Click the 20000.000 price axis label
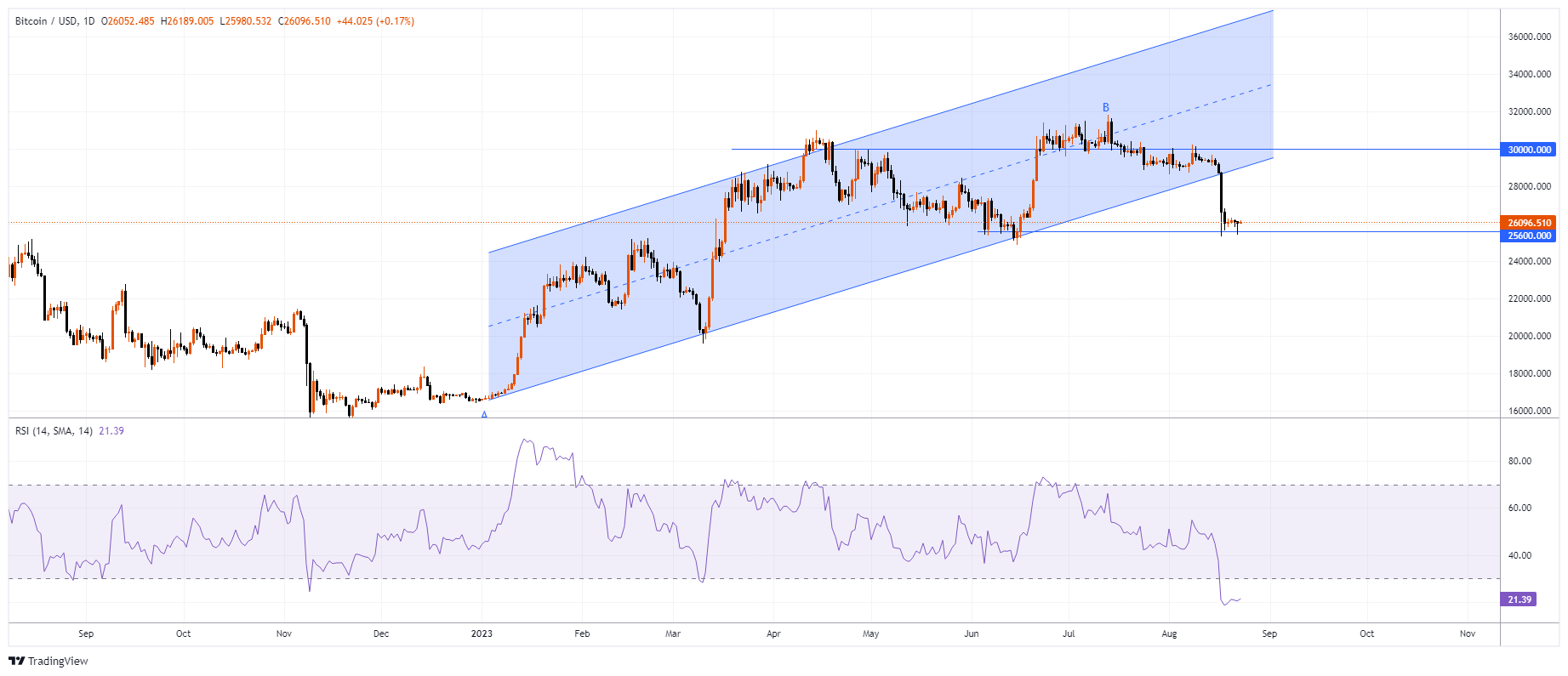The height and width of the screenshot is (676, 1568). tap(1530, 336)
